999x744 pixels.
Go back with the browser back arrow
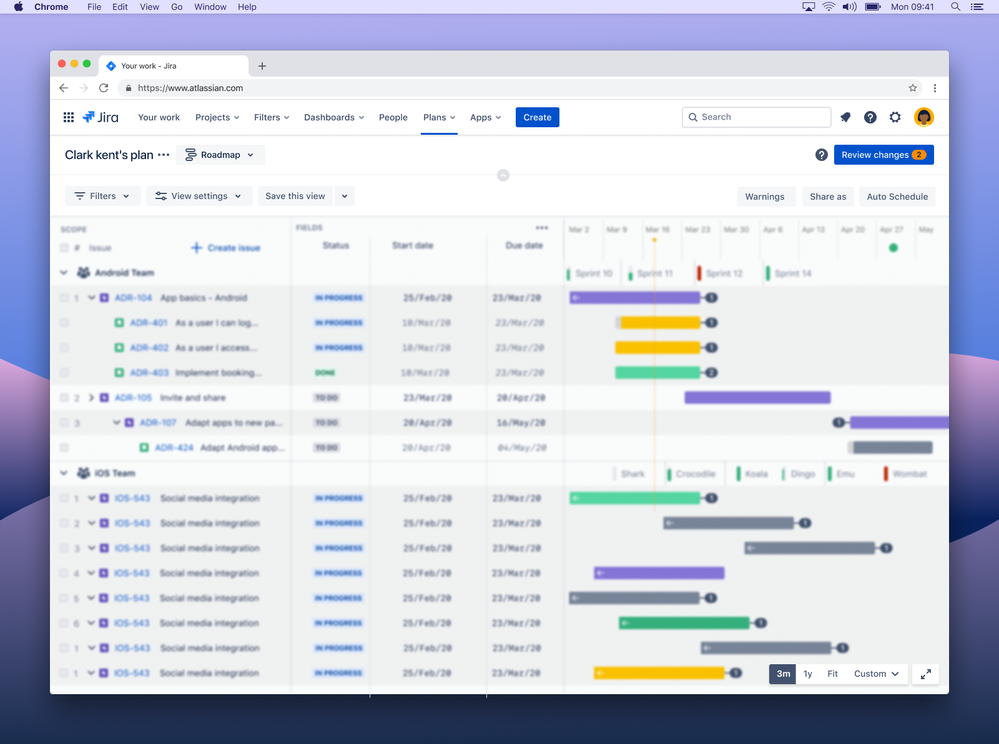coord(64,88)
